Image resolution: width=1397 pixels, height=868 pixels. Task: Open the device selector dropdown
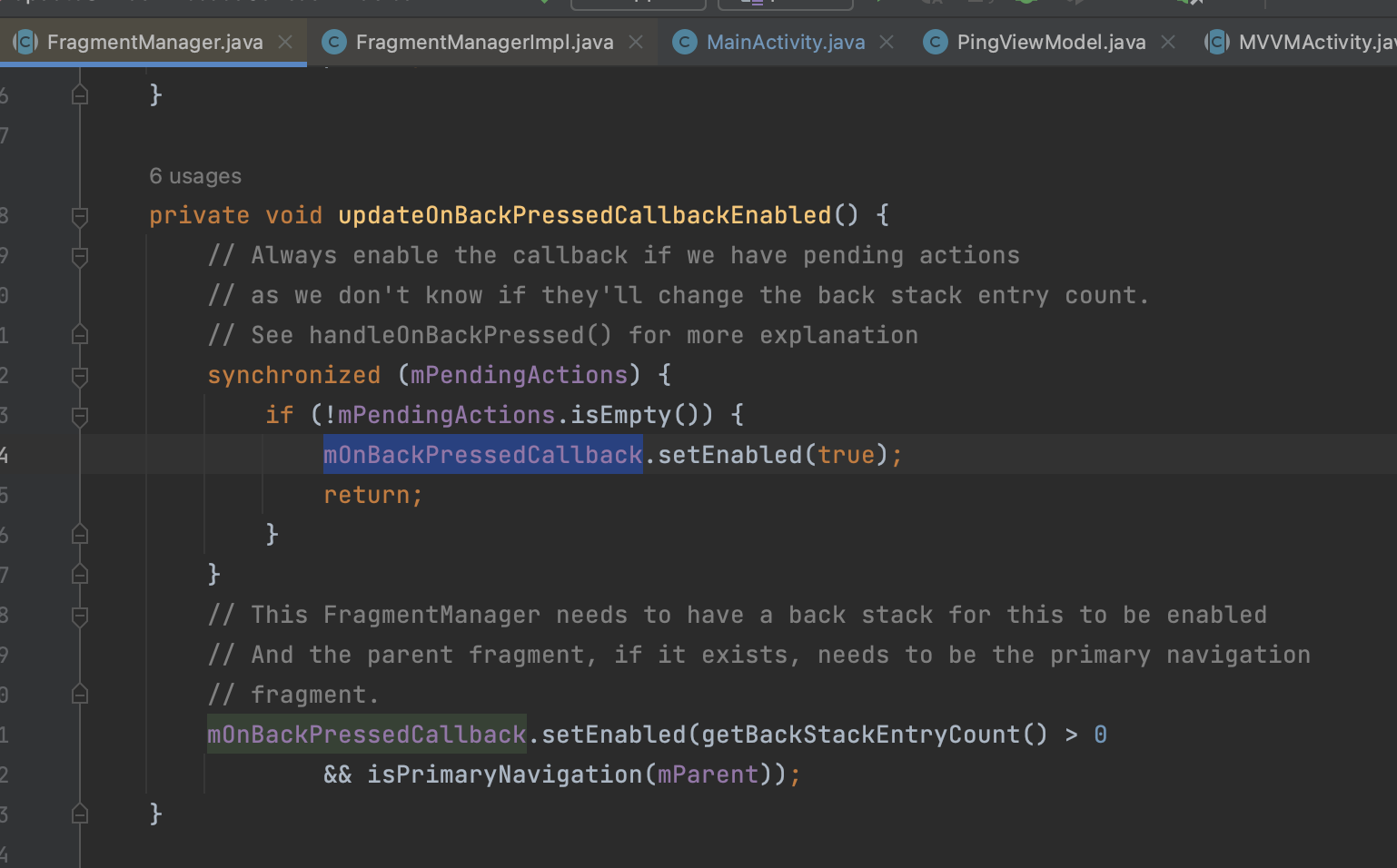click(x=785, y=4)
